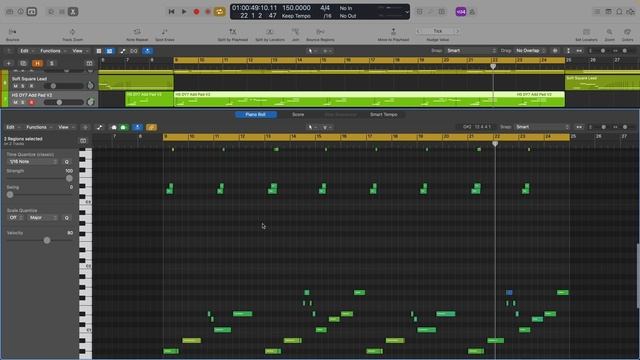Solo the Soft Square Lead track
The height and width of the screenshot is (360, 640).
[23, 86]
